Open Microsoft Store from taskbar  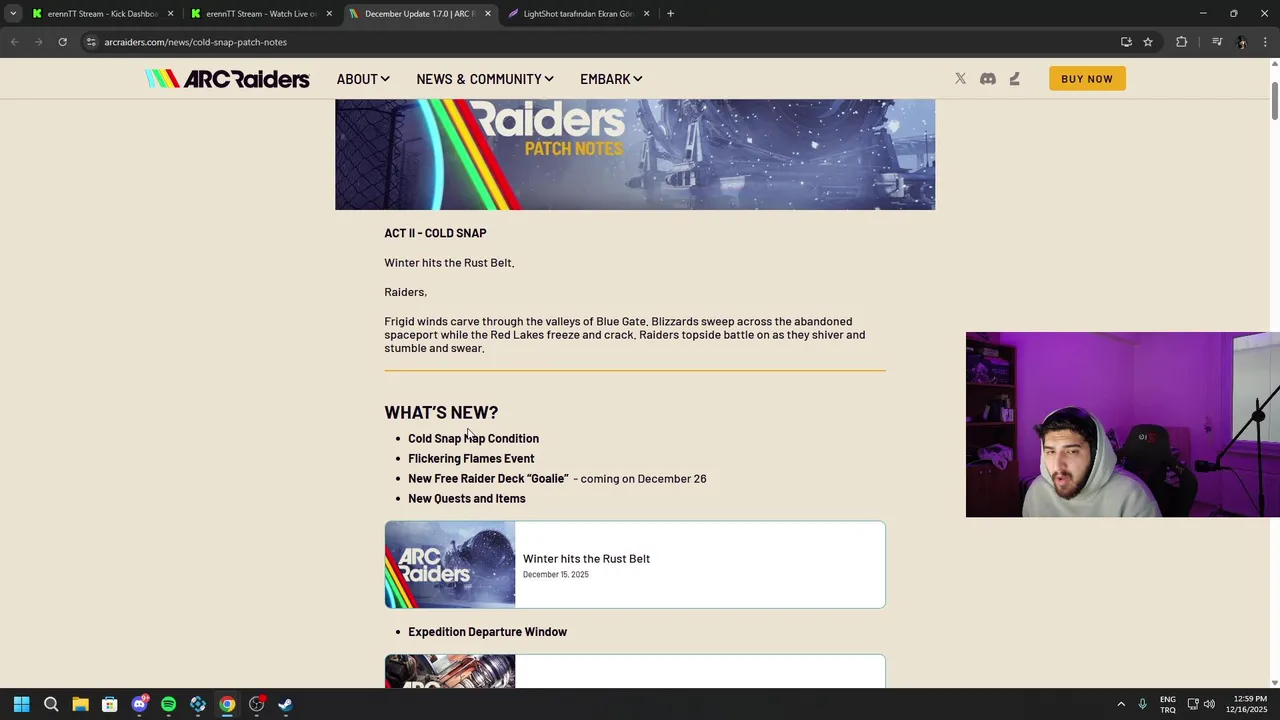110,704
